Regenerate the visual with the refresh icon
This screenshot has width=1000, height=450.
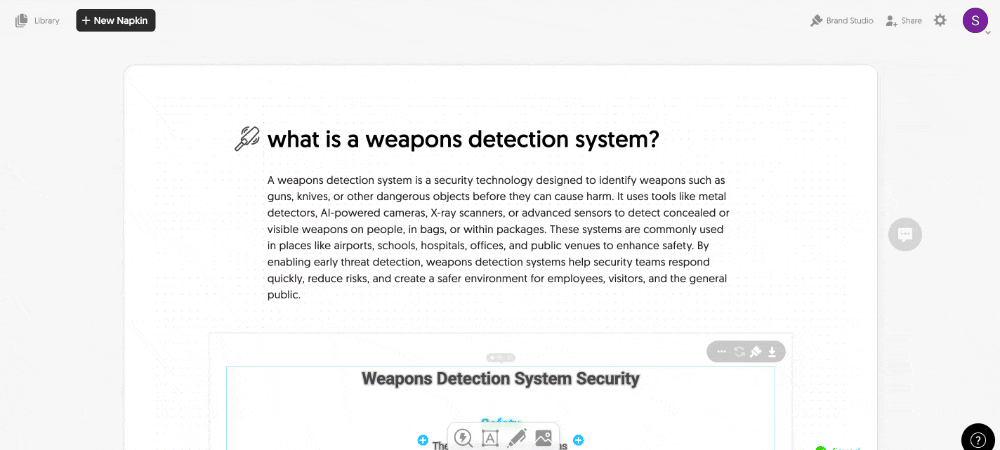click(x=739, y=352)
